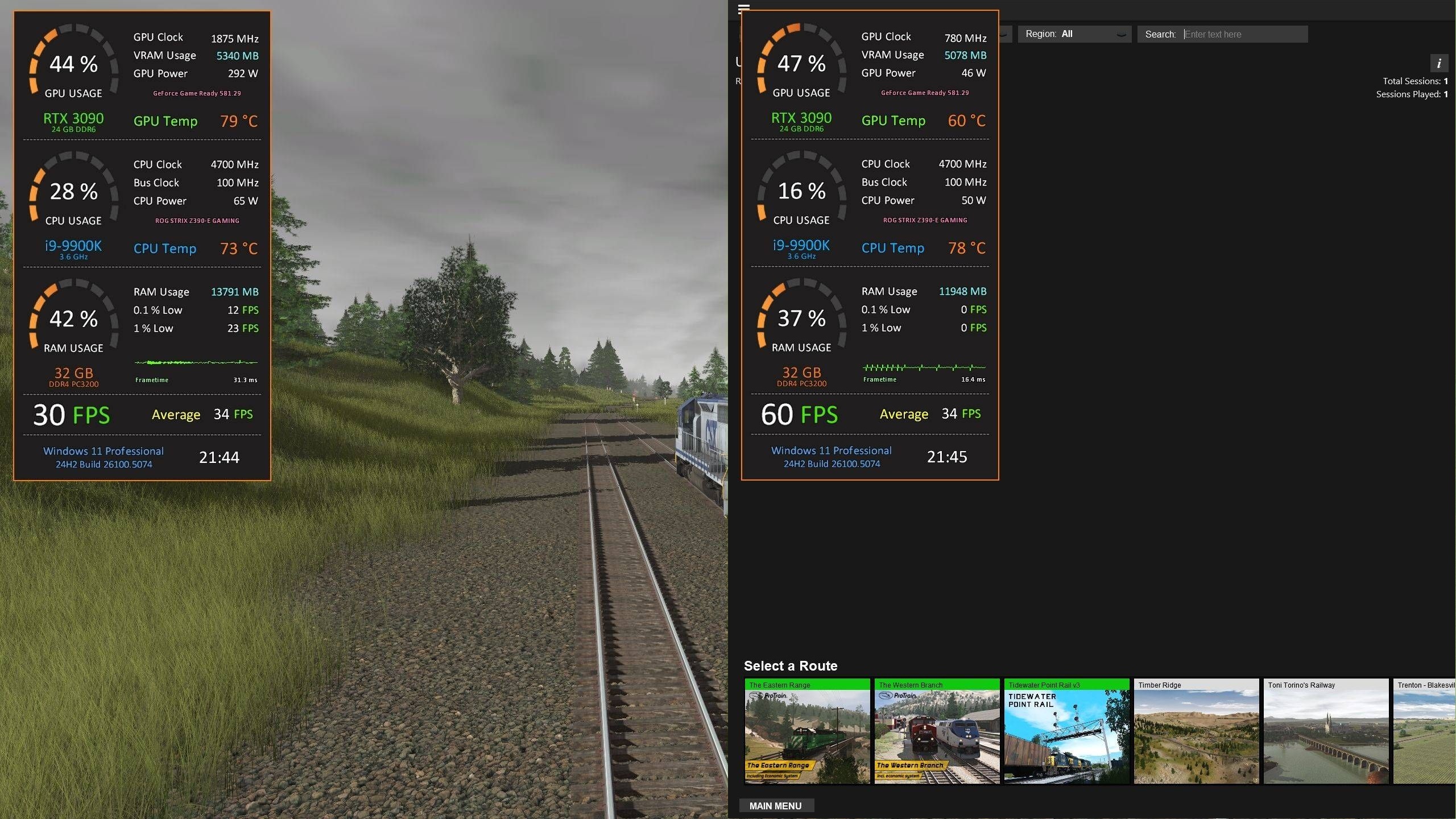Viewport: 1456px width, 819px height.
Task: Click the 79 °C GPU temperature reading
Action: (x=239, y=121)
